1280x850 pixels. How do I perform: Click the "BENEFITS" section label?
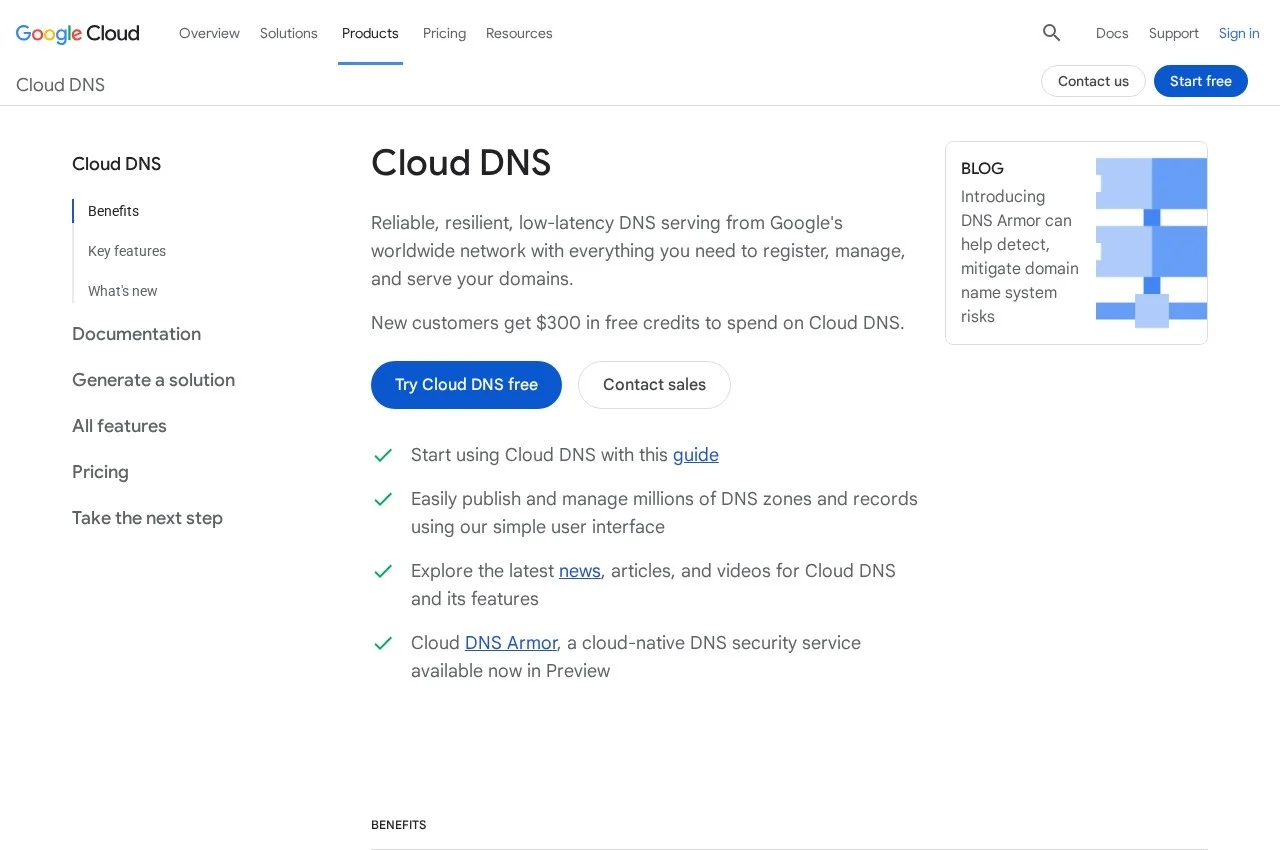[399, 825]
